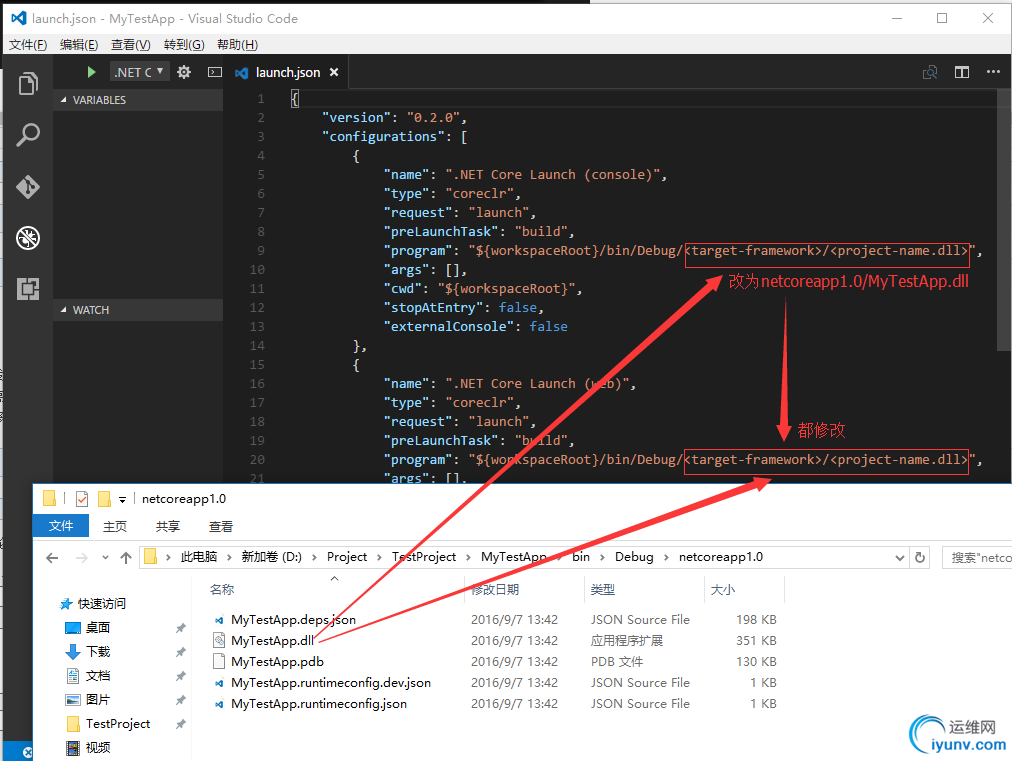The height and width of the screenshot is (761, 1012).
Task: Open the debug configuration dropdown .NET C
Action: point(139,72)
